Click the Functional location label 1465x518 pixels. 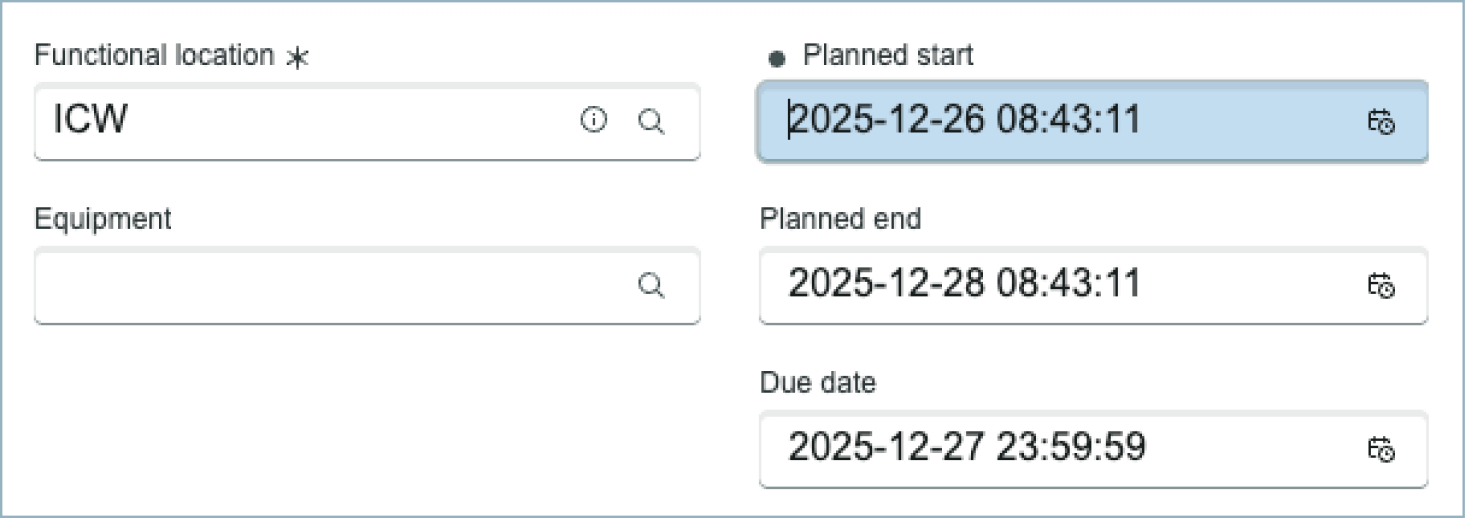tap(154, 55)
